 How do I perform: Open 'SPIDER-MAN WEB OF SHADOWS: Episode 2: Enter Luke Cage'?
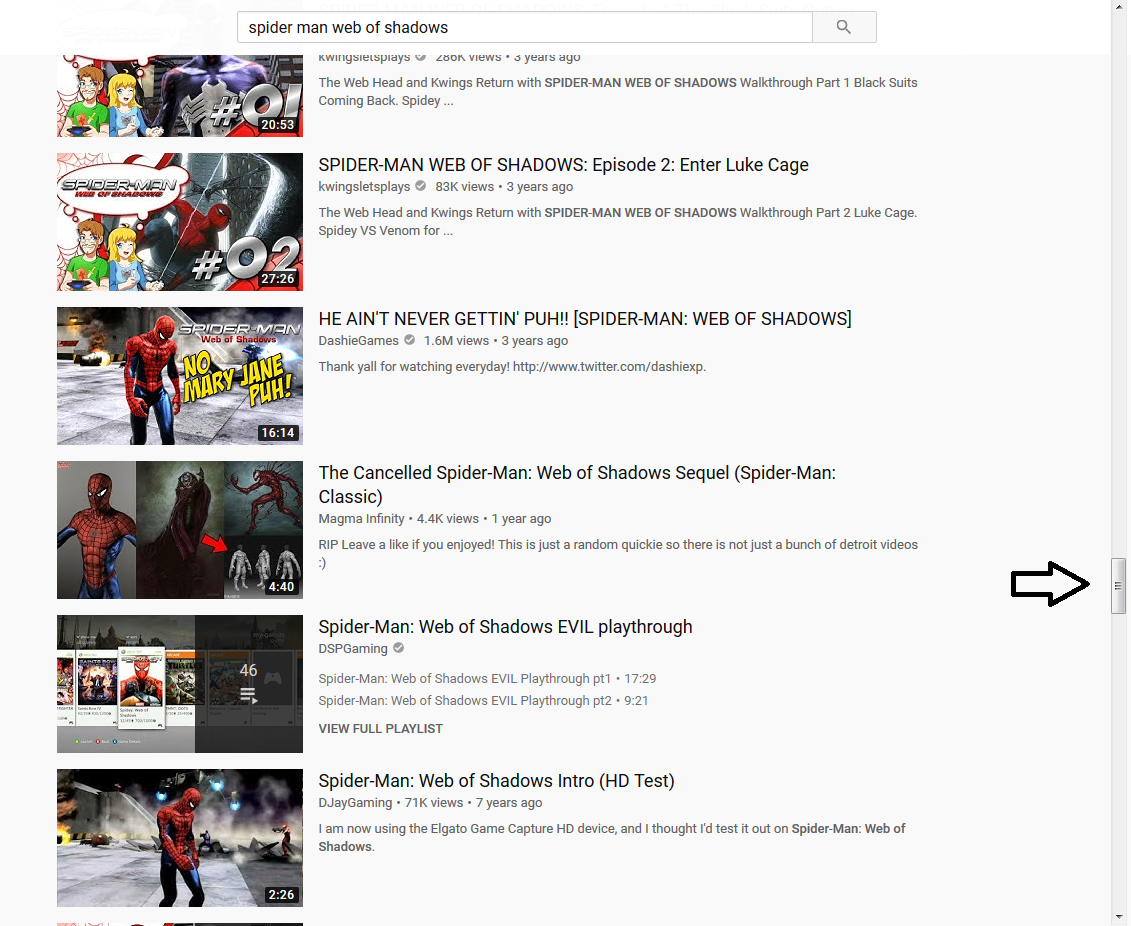click(x=563, y=165)
